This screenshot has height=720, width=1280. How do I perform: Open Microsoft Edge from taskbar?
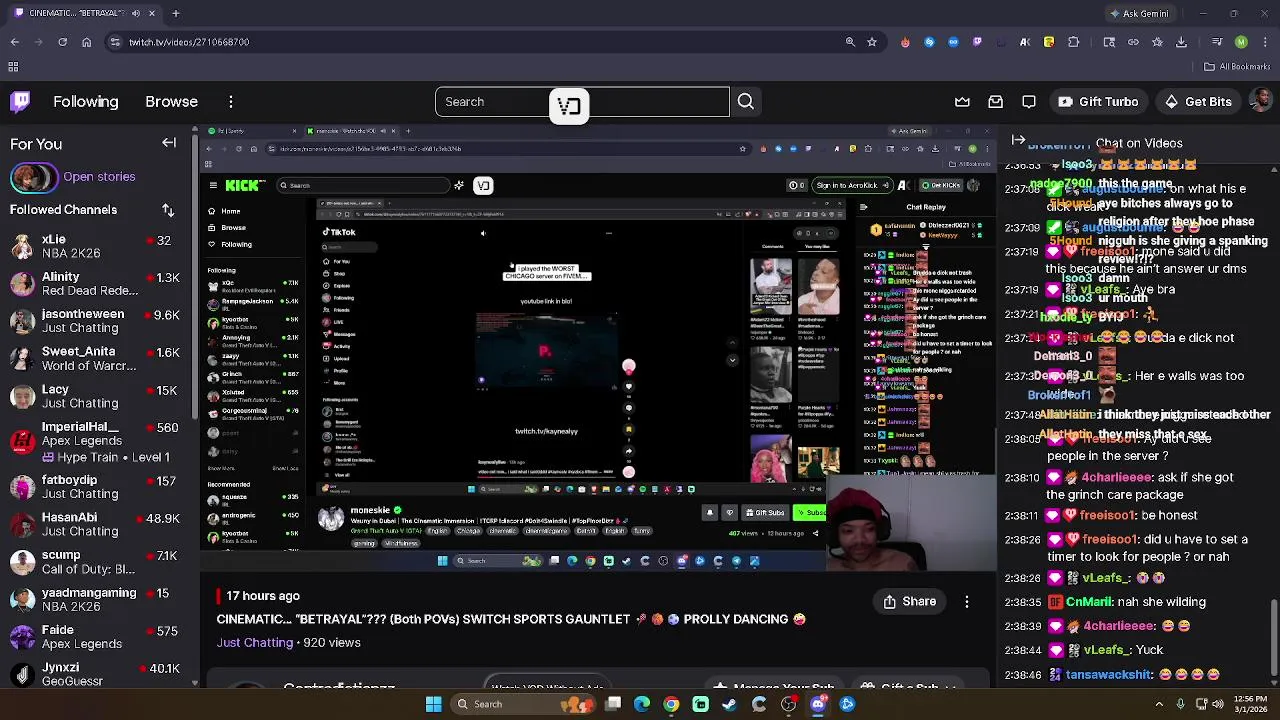click(x=642, y=704)
